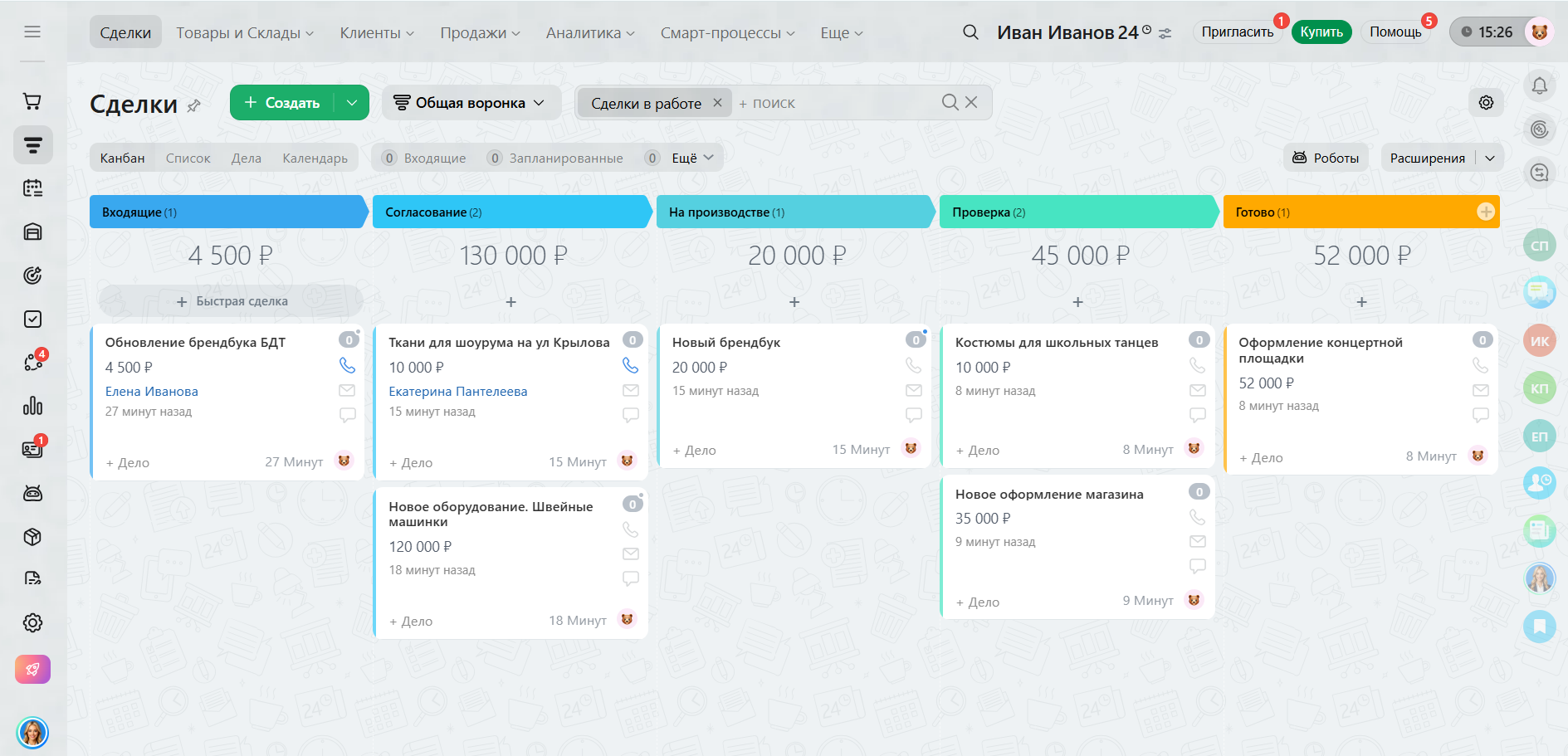Image resolution: width=1568 pixels, height=756 pixels.
Task: Remove the Сделки в работе filter chip
Action: (x=717, y=103)
